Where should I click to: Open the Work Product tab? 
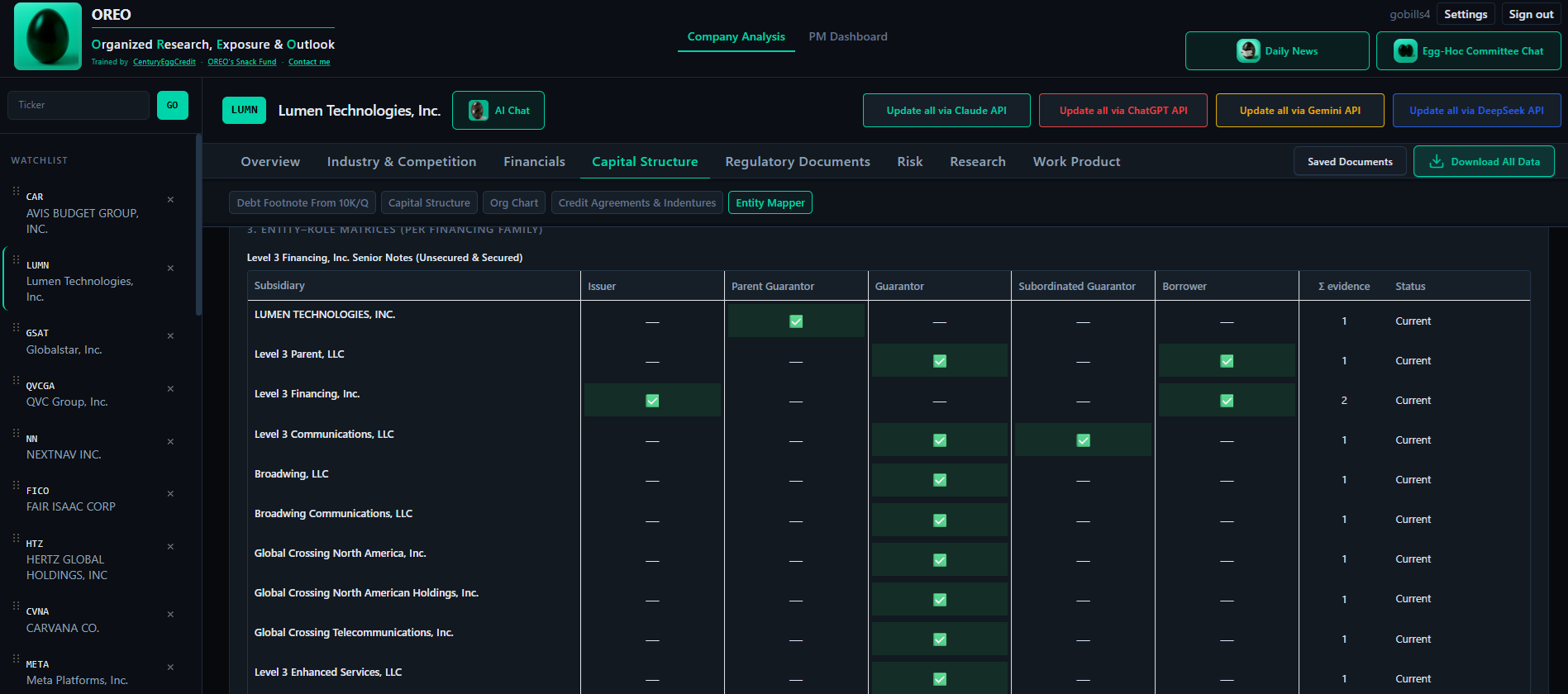pyautogui.click(x=1077, y=162)
